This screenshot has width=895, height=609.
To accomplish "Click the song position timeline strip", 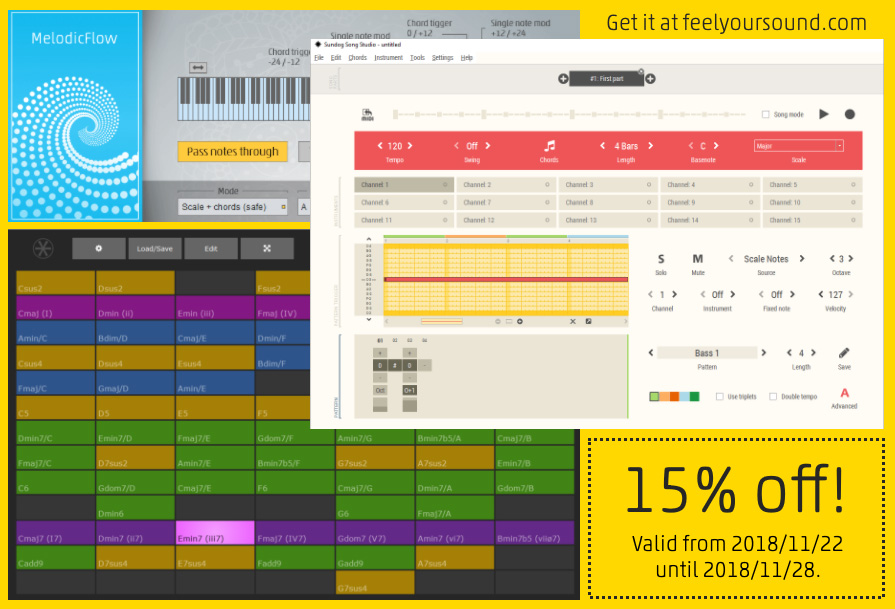I will (569, 114).
